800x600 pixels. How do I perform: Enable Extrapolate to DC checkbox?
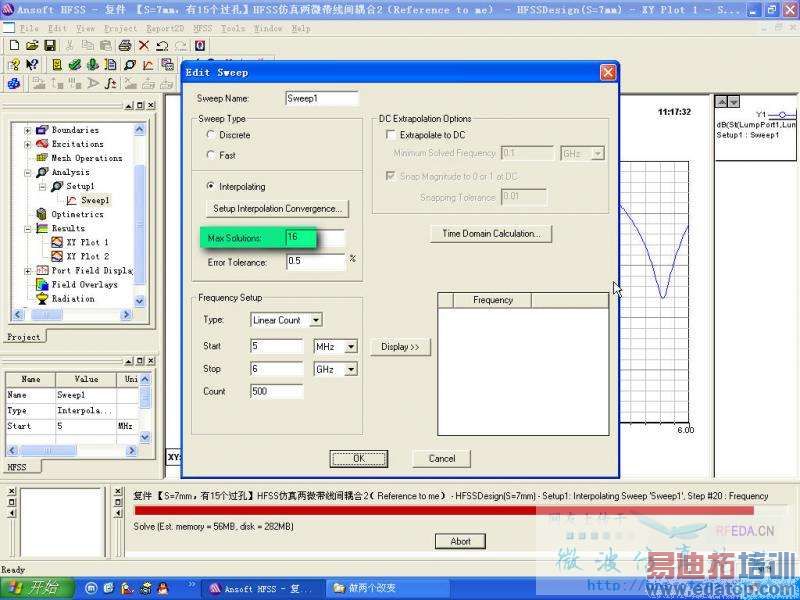[x=391, y=135]
